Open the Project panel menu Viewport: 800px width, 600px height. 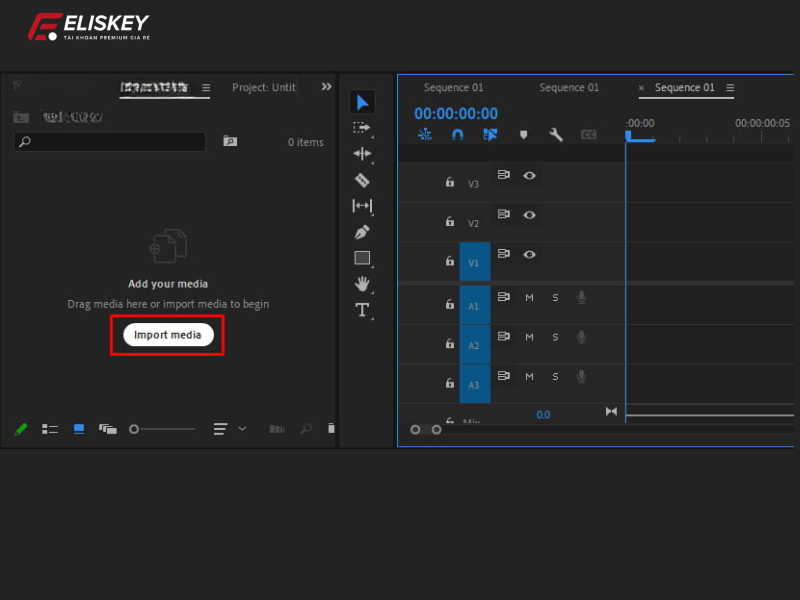point(204,89)
